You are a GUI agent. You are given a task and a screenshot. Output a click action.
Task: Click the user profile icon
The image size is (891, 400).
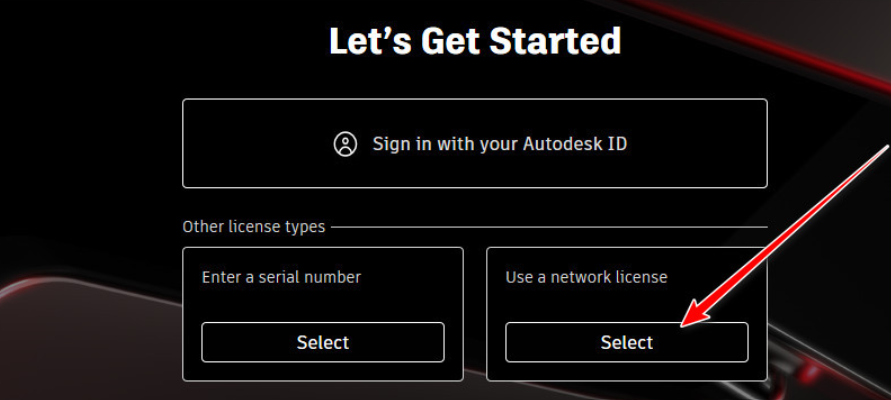tap(345, 144)
